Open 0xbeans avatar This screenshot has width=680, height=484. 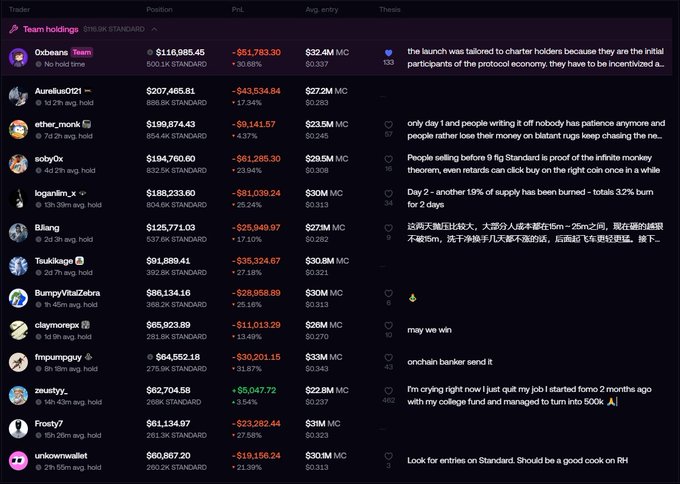[x=18, y=57]
